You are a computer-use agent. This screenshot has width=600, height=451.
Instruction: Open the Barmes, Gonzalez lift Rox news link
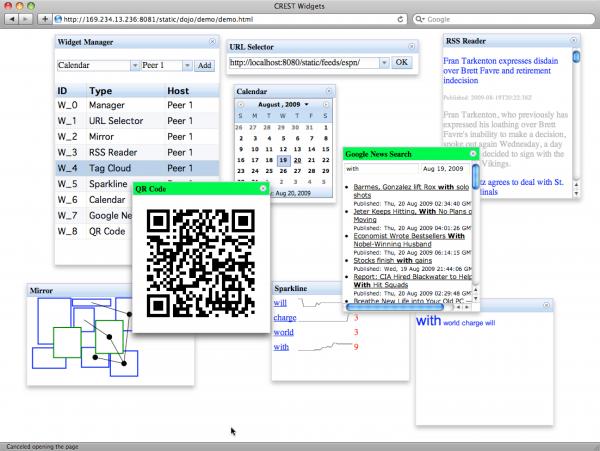[411, 191]
